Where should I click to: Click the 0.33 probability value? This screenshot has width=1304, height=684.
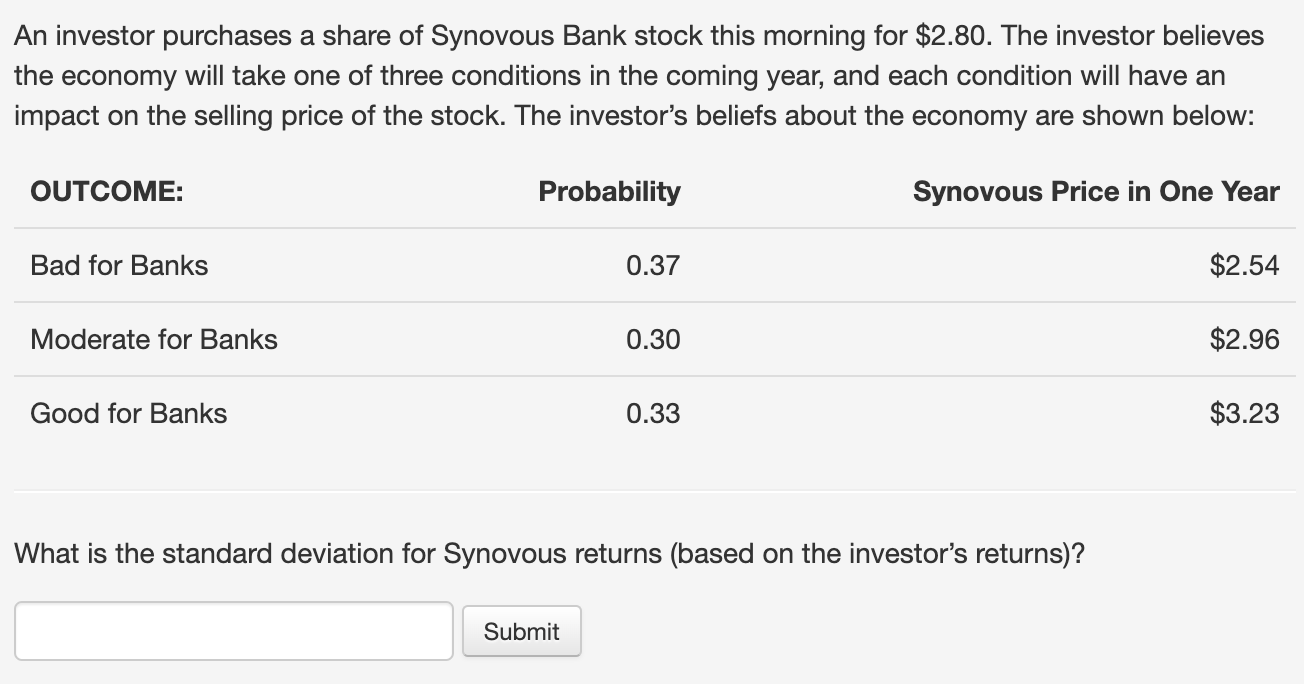point(652,413)
